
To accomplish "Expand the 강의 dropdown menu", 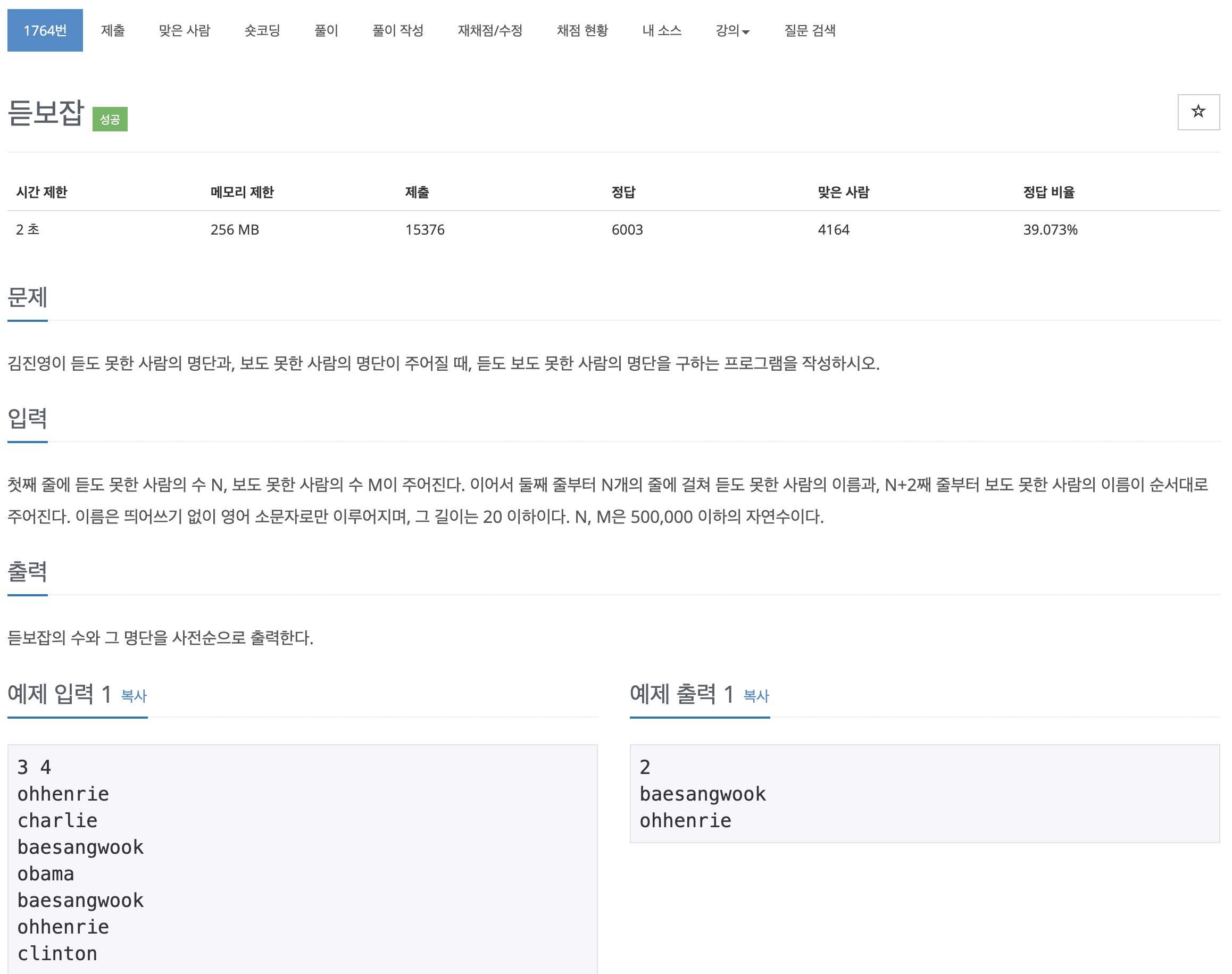I will point(728,30).
